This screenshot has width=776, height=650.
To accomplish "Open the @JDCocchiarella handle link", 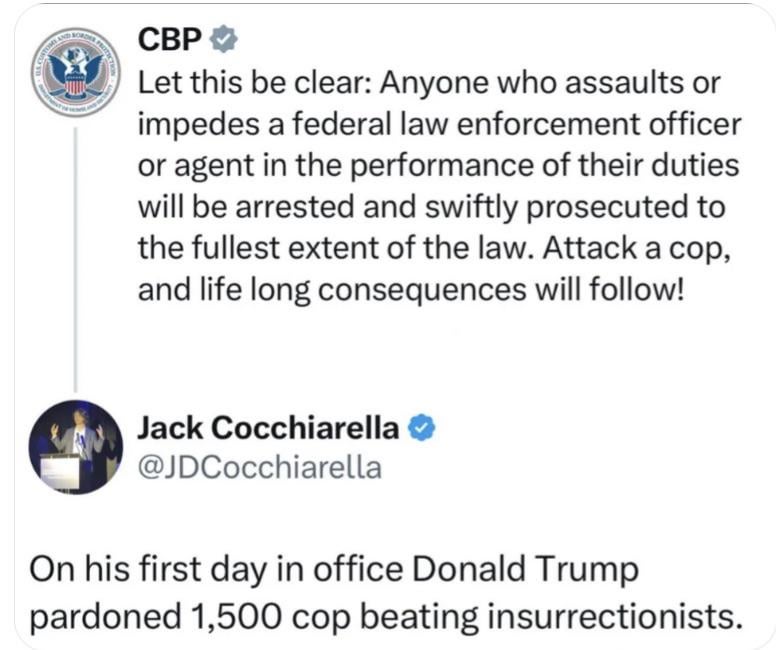I will pos(259,466).
